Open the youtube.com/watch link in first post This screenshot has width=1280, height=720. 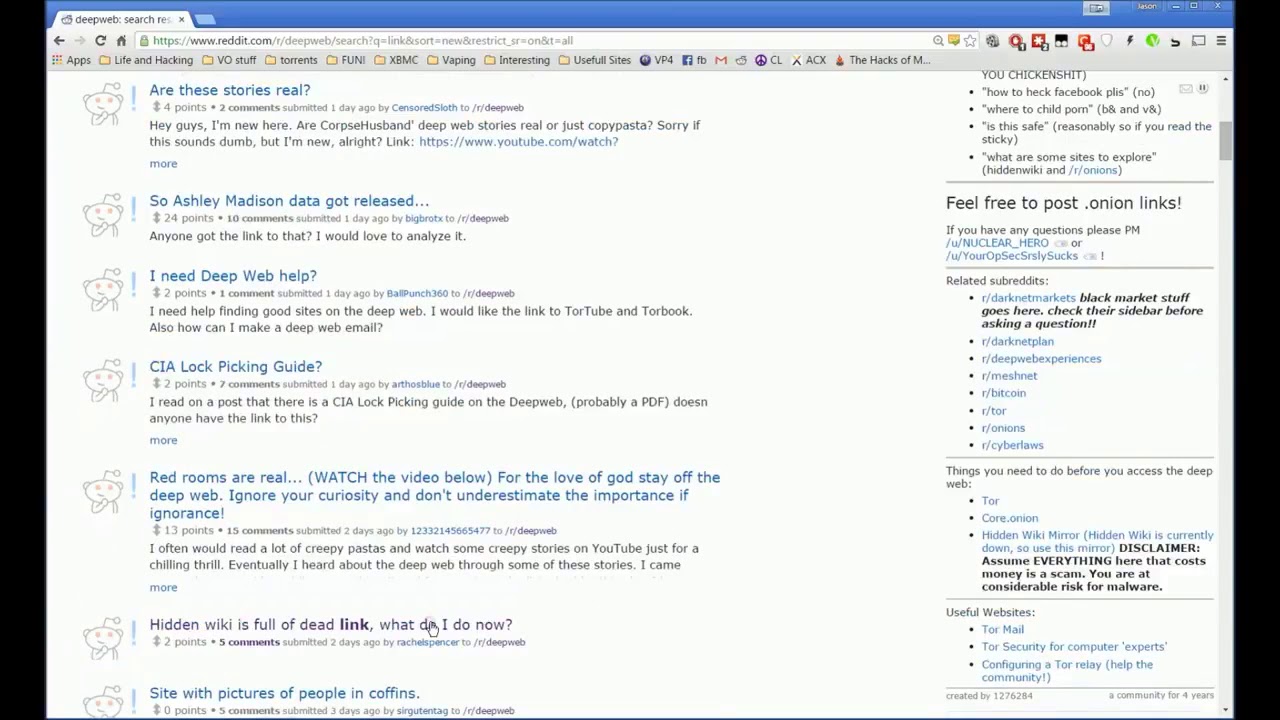[518, 142]
